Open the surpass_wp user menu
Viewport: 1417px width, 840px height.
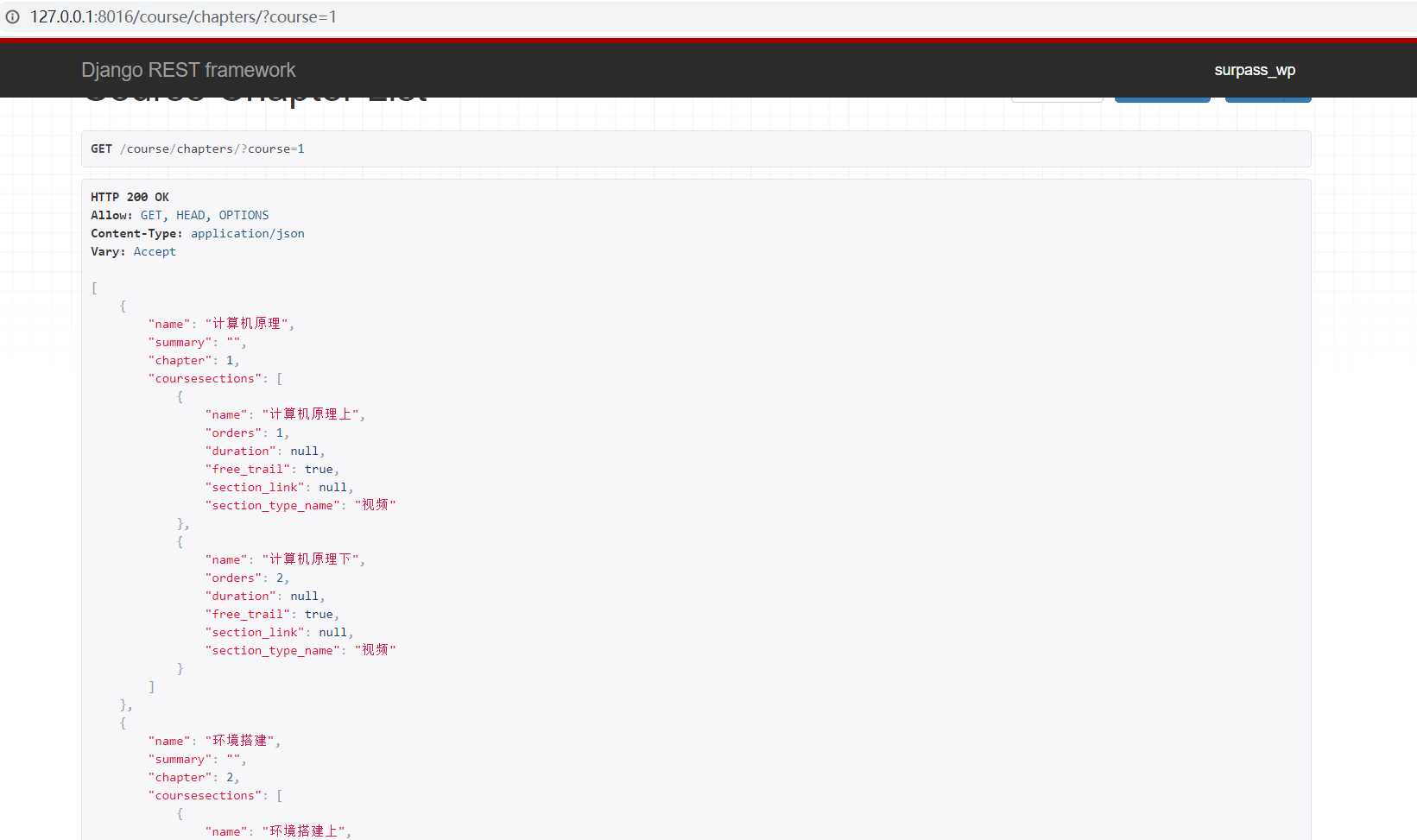point(1255,70)
